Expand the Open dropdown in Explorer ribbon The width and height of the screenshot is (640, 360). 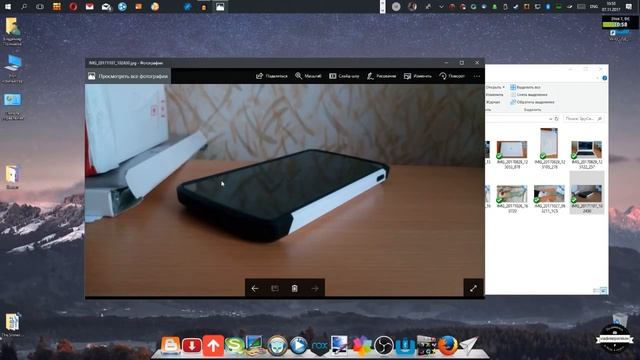point(495,87)
